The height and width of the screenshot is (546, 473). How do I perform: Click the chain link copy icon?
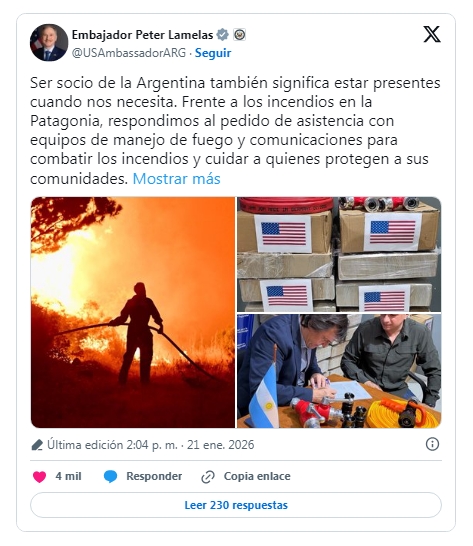pyautogui.click(x=208, y=477)
